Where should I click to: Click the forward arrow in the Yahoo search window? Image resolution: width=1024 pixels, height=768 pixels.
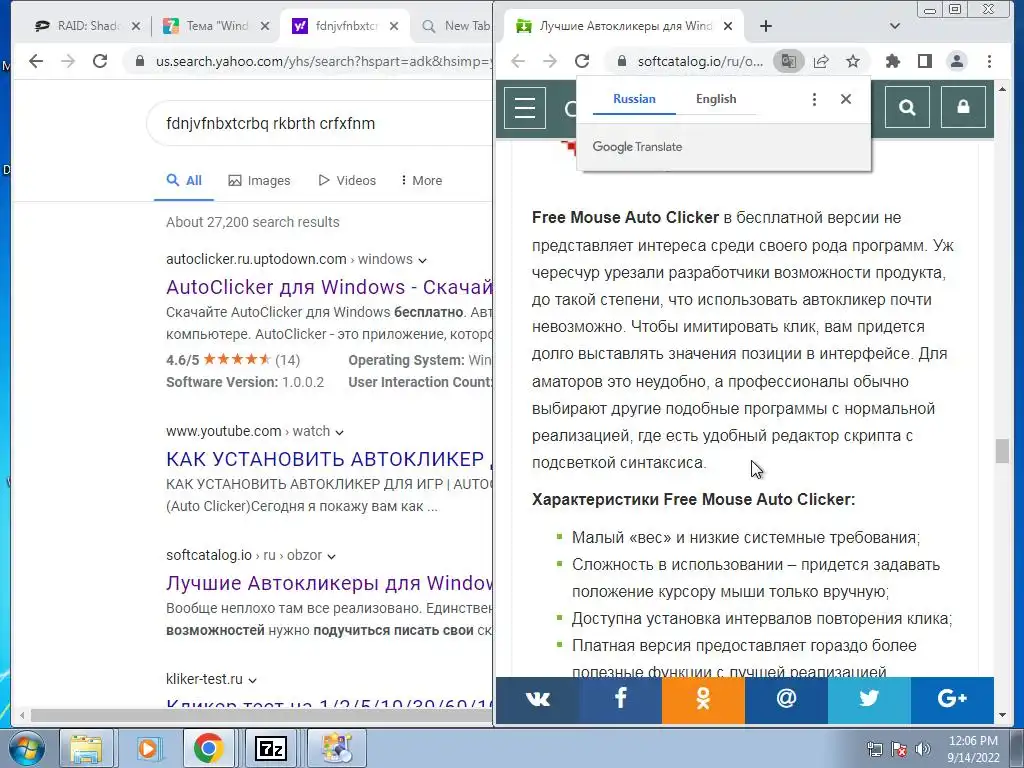[68, 61]
